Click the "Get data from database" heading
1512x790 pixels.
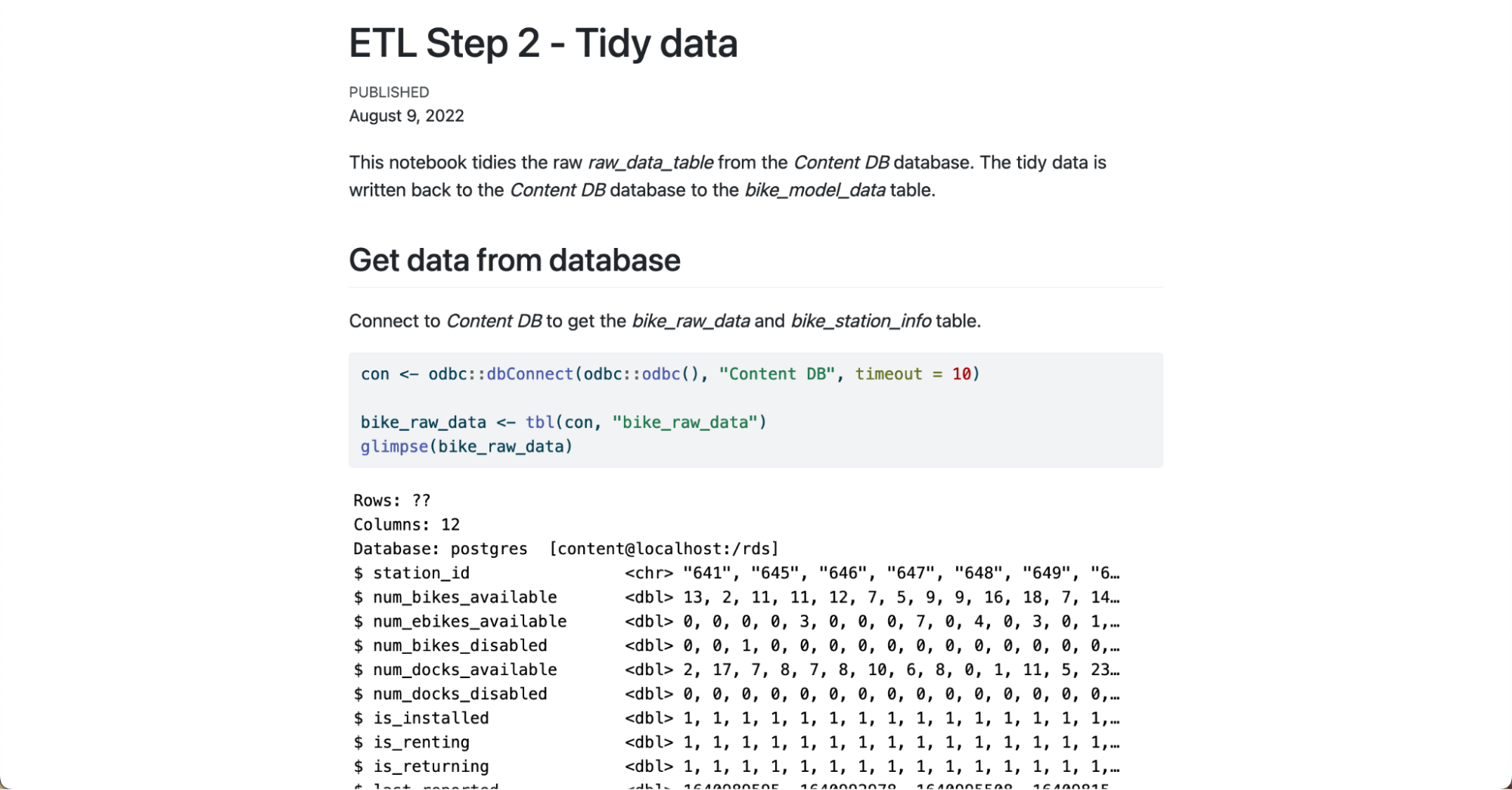[x=514, y=260]
